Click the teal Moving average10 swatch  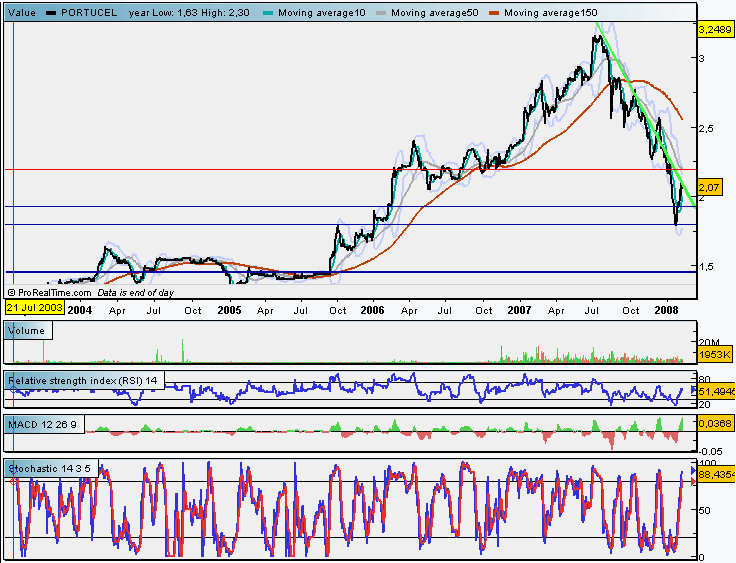click(268, 13)
